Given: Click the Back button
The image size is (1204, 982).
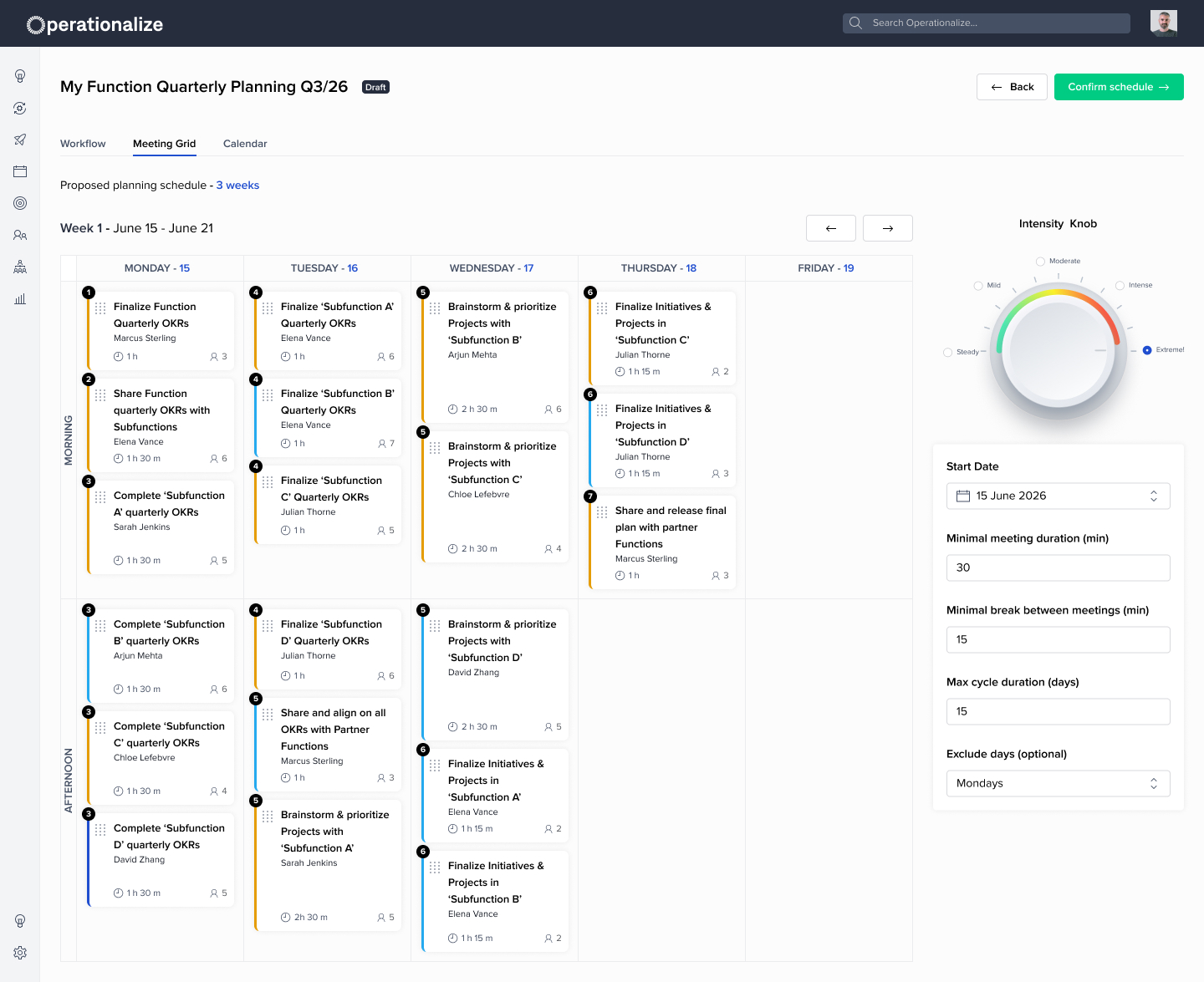Looking at the screenshot, I should tap(1012, 87).
